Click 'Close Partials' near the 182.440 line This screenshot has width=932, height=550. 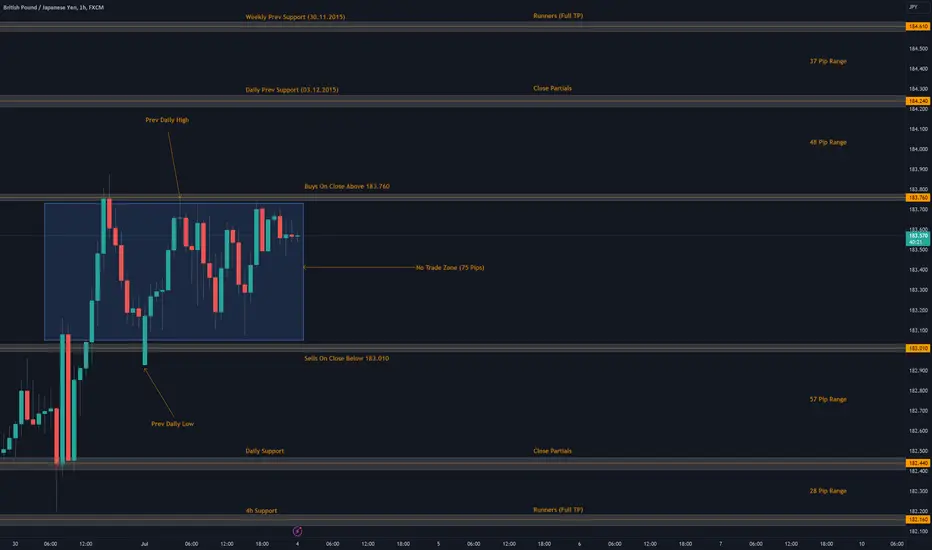[x=552, y=451]
